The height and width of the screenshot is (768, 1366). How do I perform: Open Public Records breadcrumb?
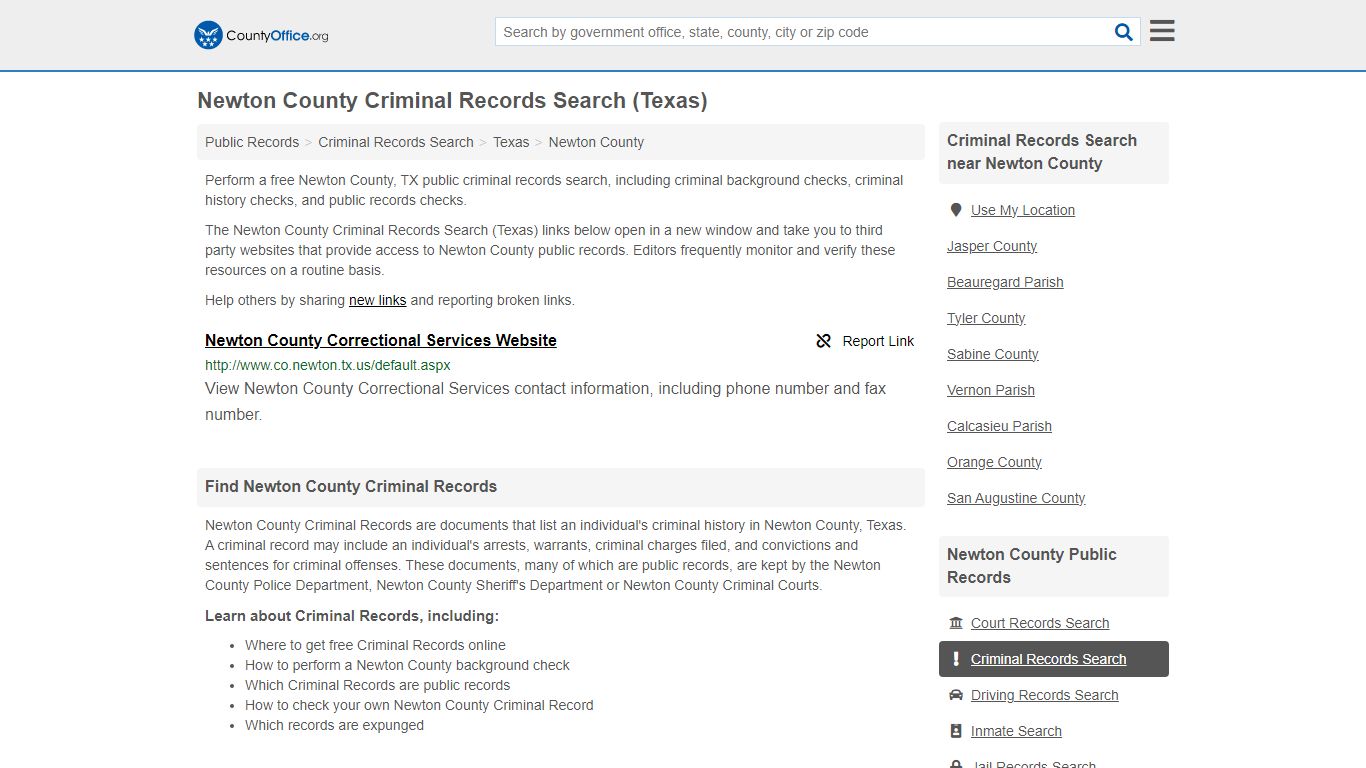coord(252,142)
